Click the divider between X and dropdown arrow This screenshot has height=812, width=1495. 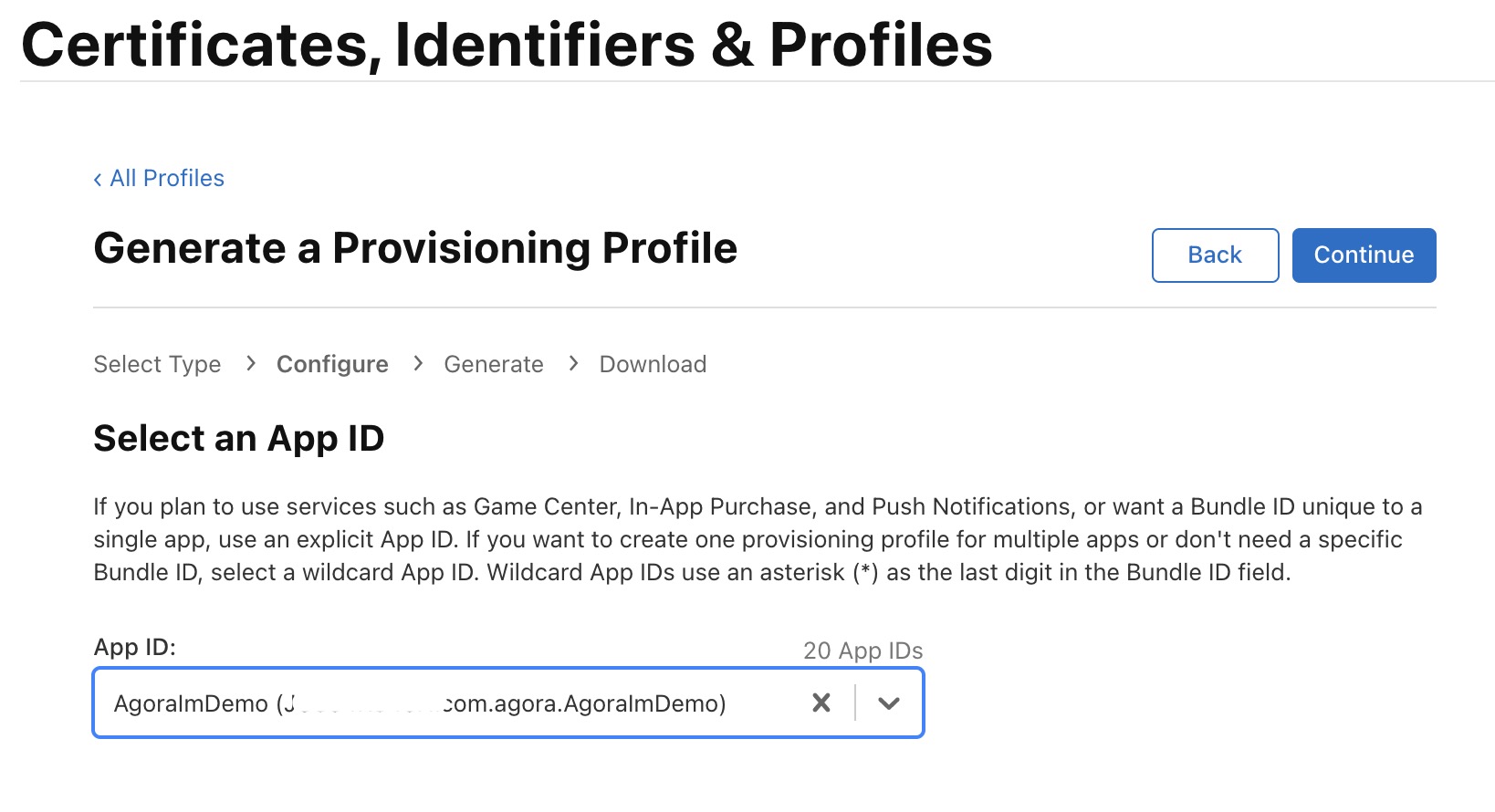(855, 703)
